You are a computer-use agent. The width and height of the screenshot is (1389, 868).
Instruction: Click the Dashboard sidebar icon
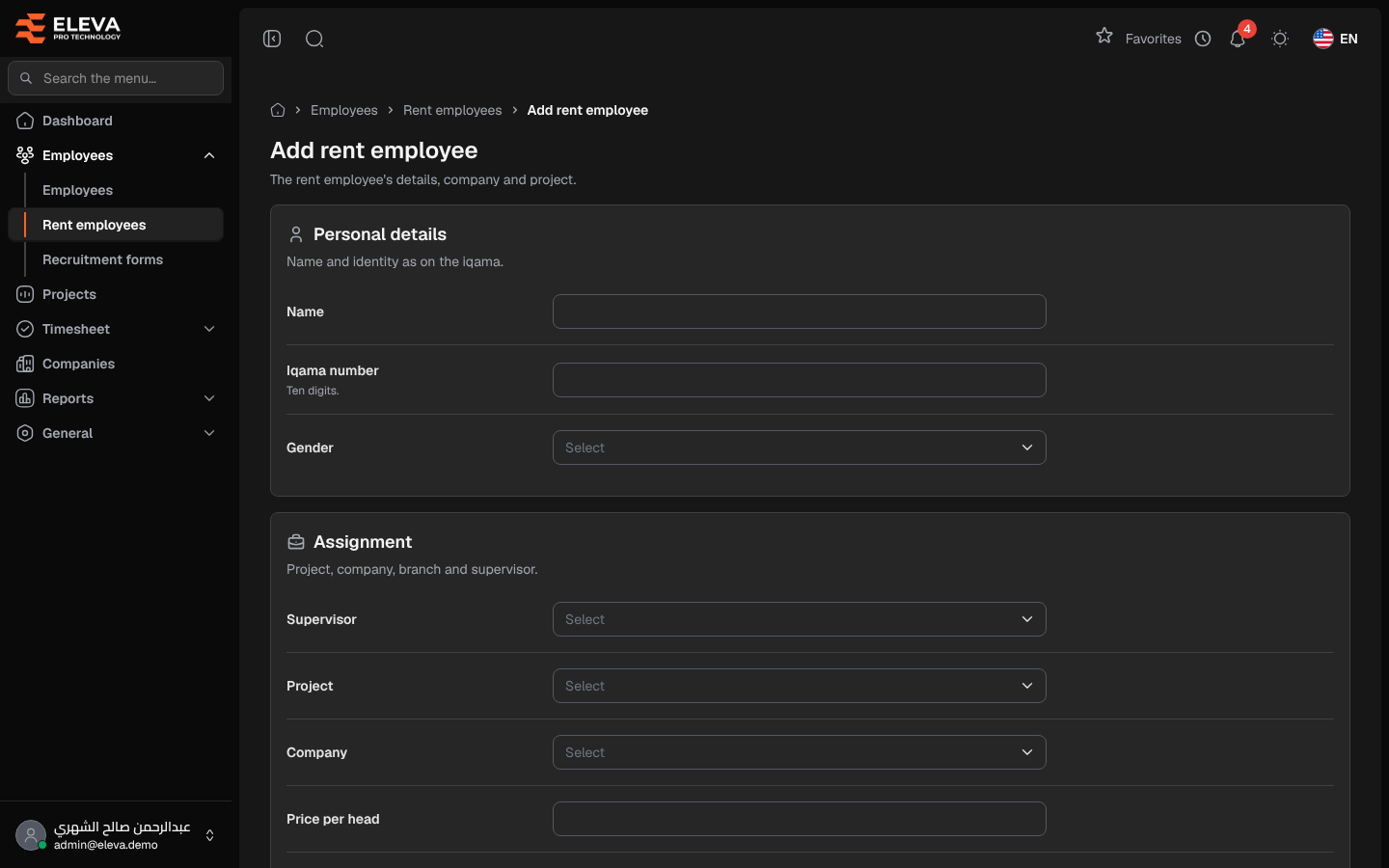click(x=25, y=121)
